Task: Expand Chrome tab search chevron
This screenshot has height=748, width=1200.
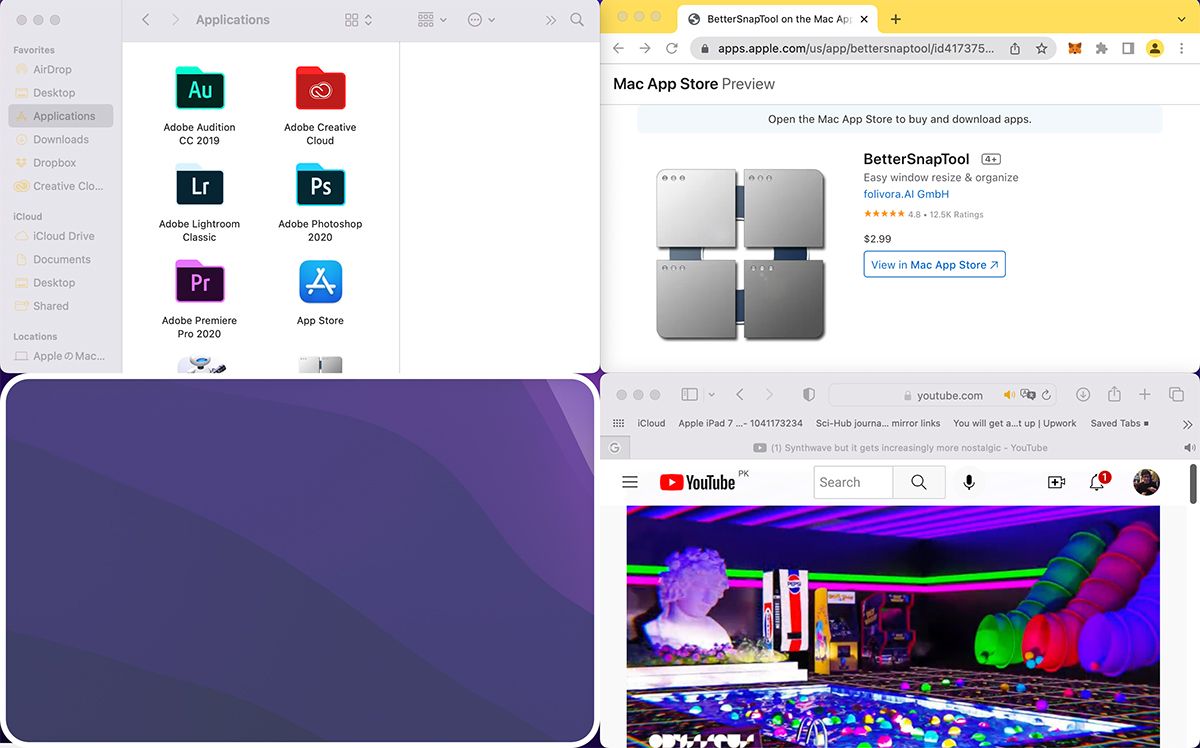Action: 1181,19
